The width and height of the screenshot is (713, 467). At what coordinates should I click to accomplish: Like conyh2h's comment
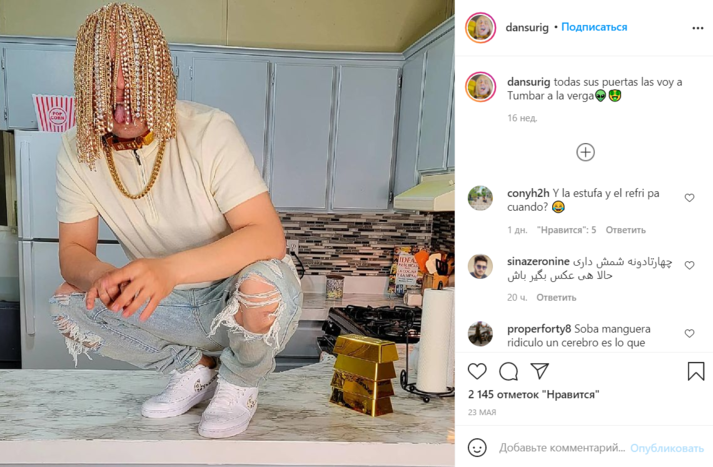[689, 198]
